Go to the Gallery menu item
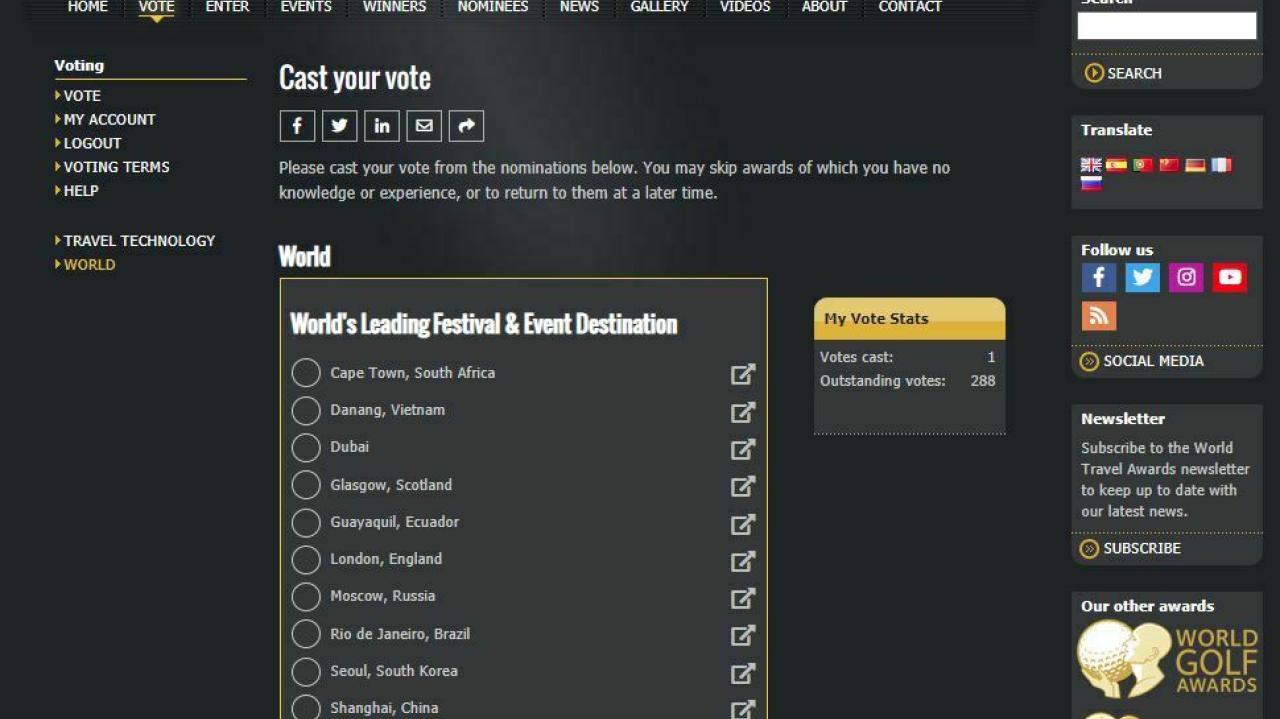This screenshot has height=719, width=1280. tap(659, 7)
